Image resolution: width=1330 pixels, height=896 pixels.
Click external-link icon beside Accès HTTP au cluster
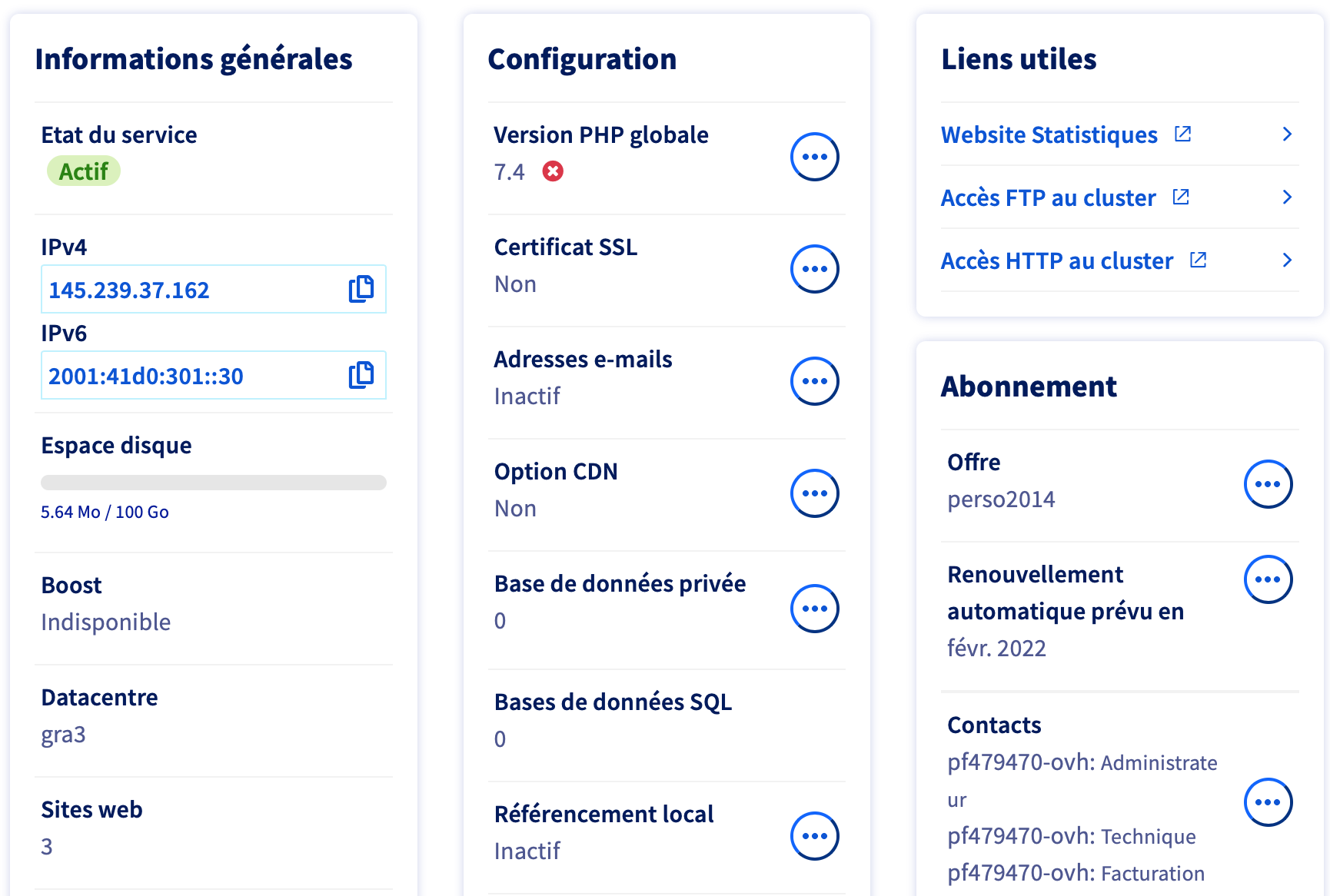click(1198, 261)
